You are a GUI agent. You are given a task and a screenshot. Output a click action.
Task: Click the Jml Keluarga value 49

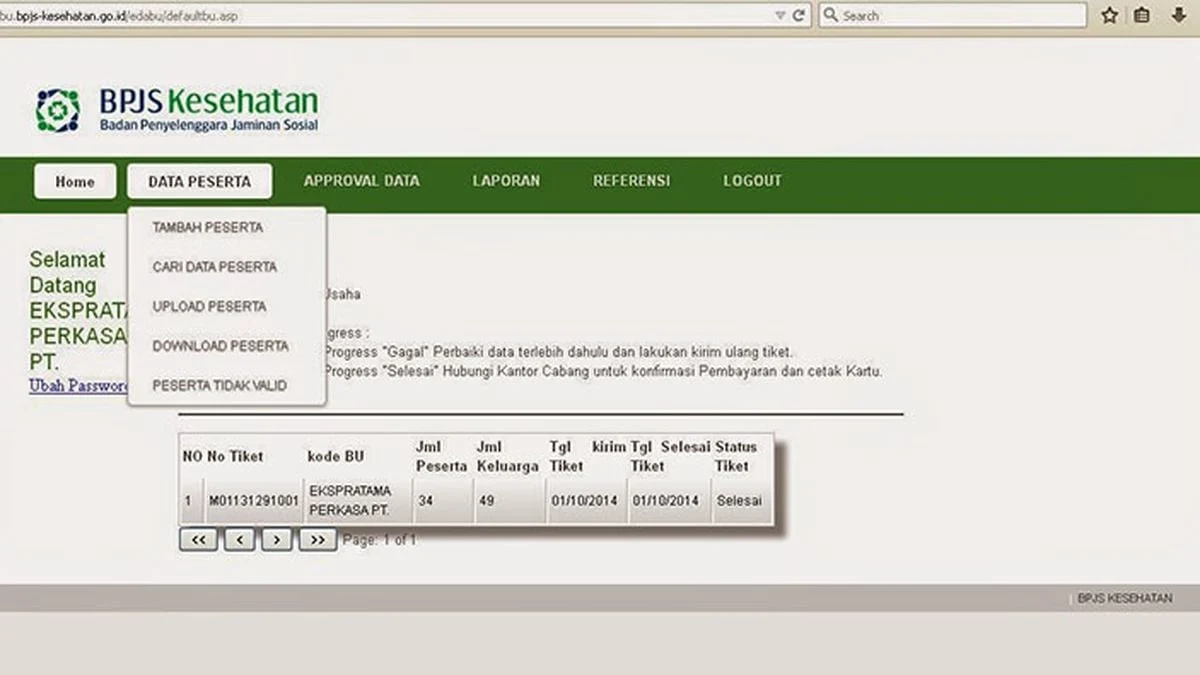[x=487, y=500]
